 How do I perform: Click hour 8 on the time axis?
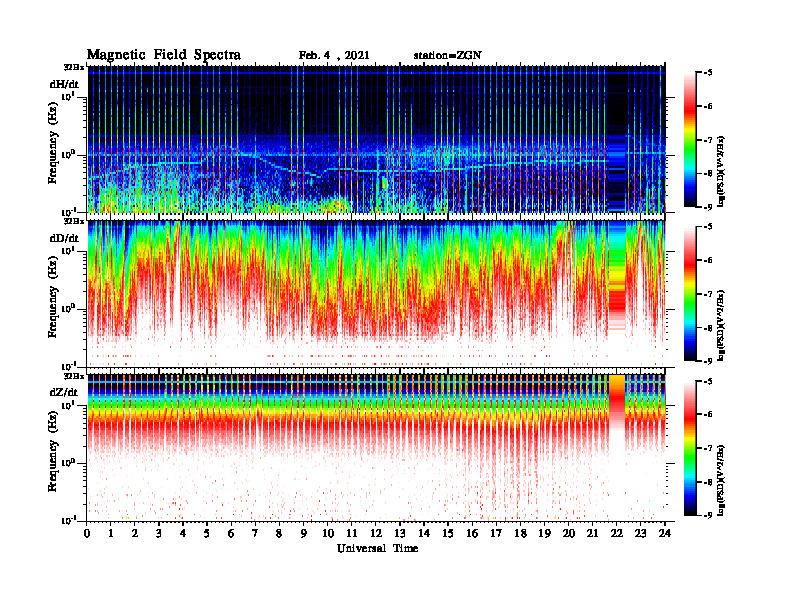279,533
